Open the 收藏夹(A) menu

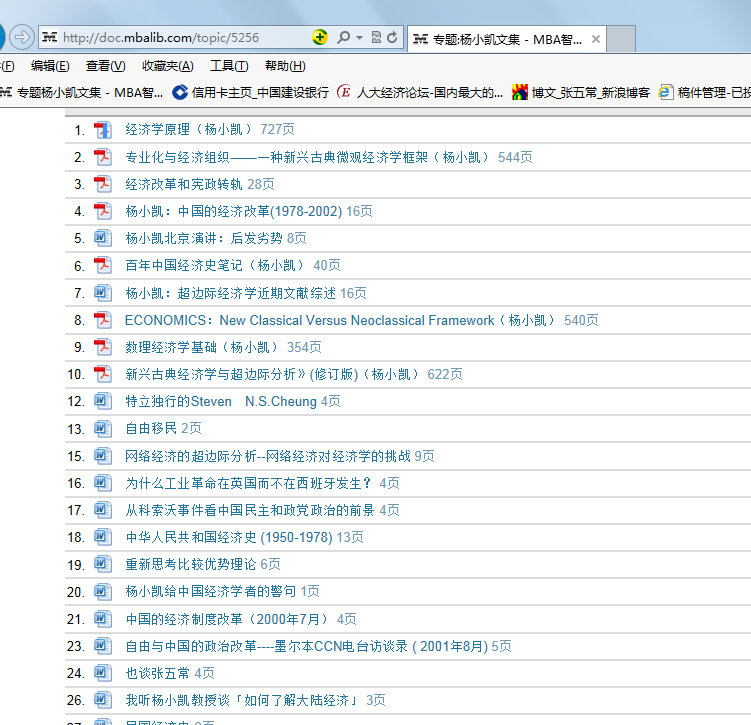coord(168,66)
